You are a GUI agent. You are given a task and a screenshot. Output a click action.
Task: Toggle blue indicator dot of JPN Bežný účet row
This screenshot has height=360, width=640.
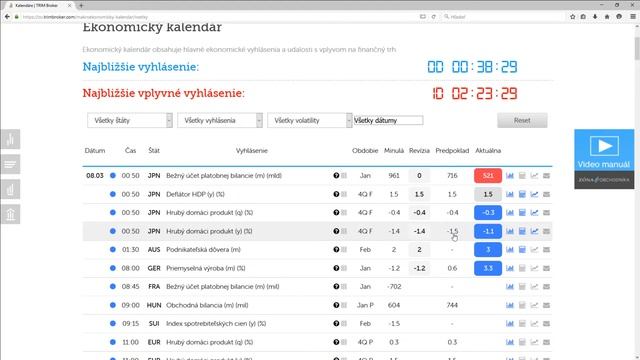tap(113, 176)
